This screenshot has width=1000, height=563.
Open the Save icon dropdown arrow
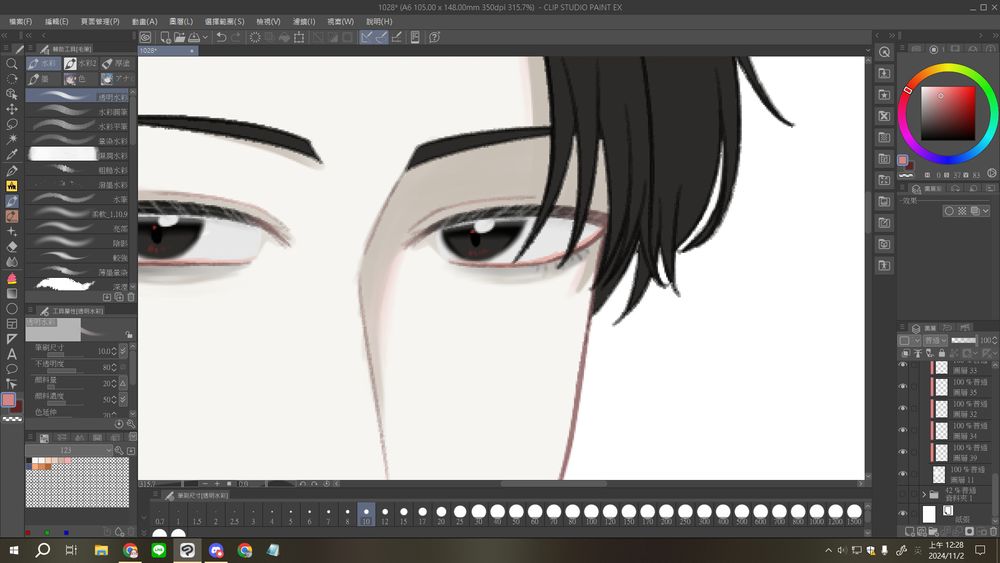tap(205, 37)
